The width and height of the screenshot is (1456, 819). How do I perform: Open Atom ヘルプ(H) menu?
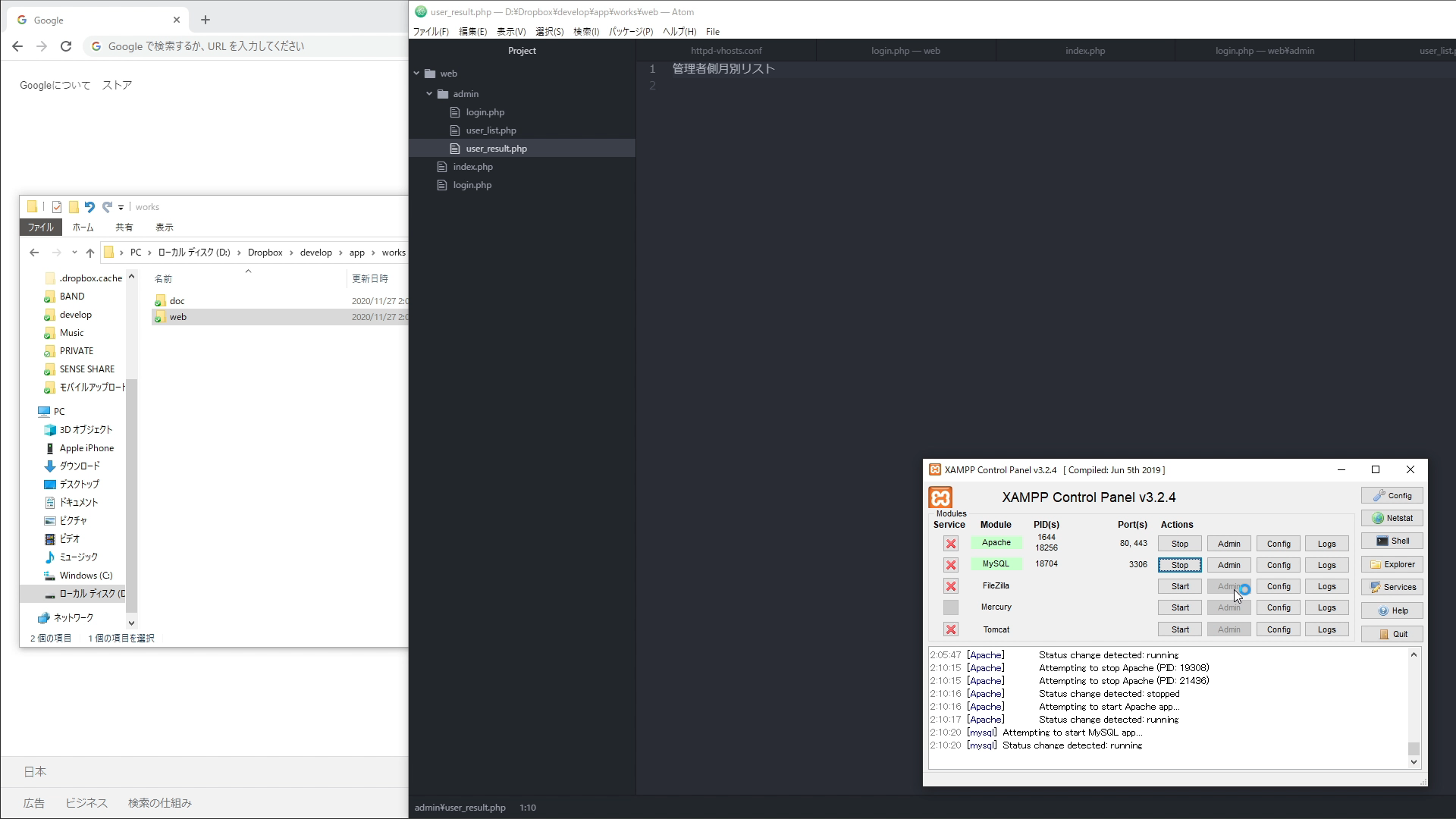coord(679,32)
